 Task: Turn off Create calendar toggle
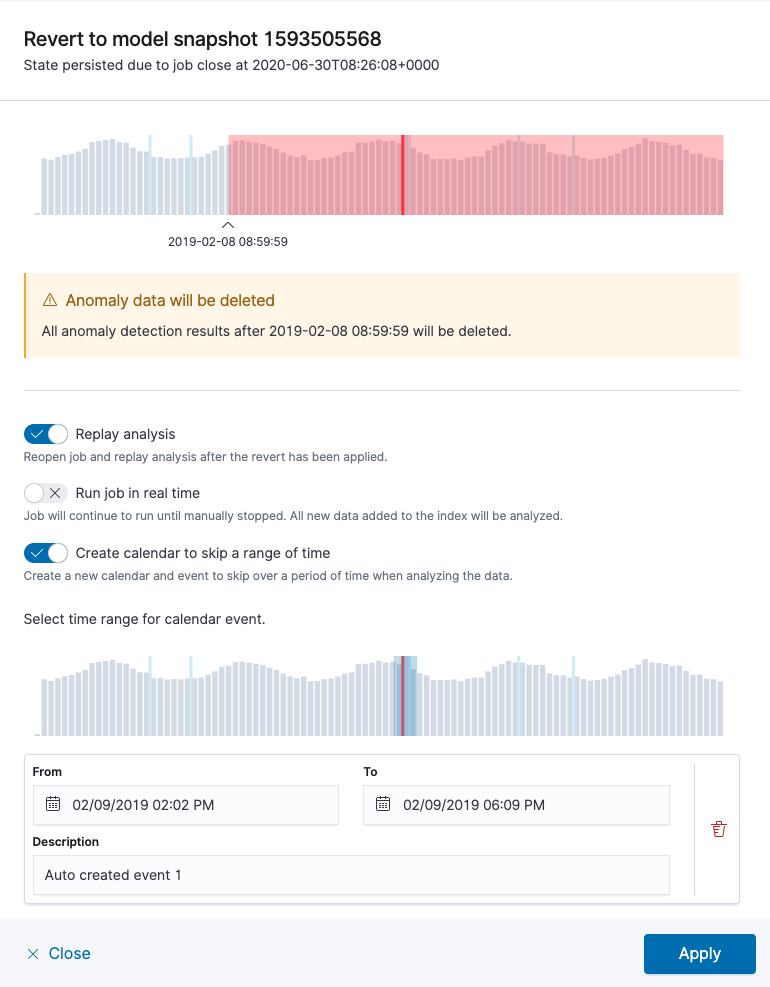tap(46, 553)
